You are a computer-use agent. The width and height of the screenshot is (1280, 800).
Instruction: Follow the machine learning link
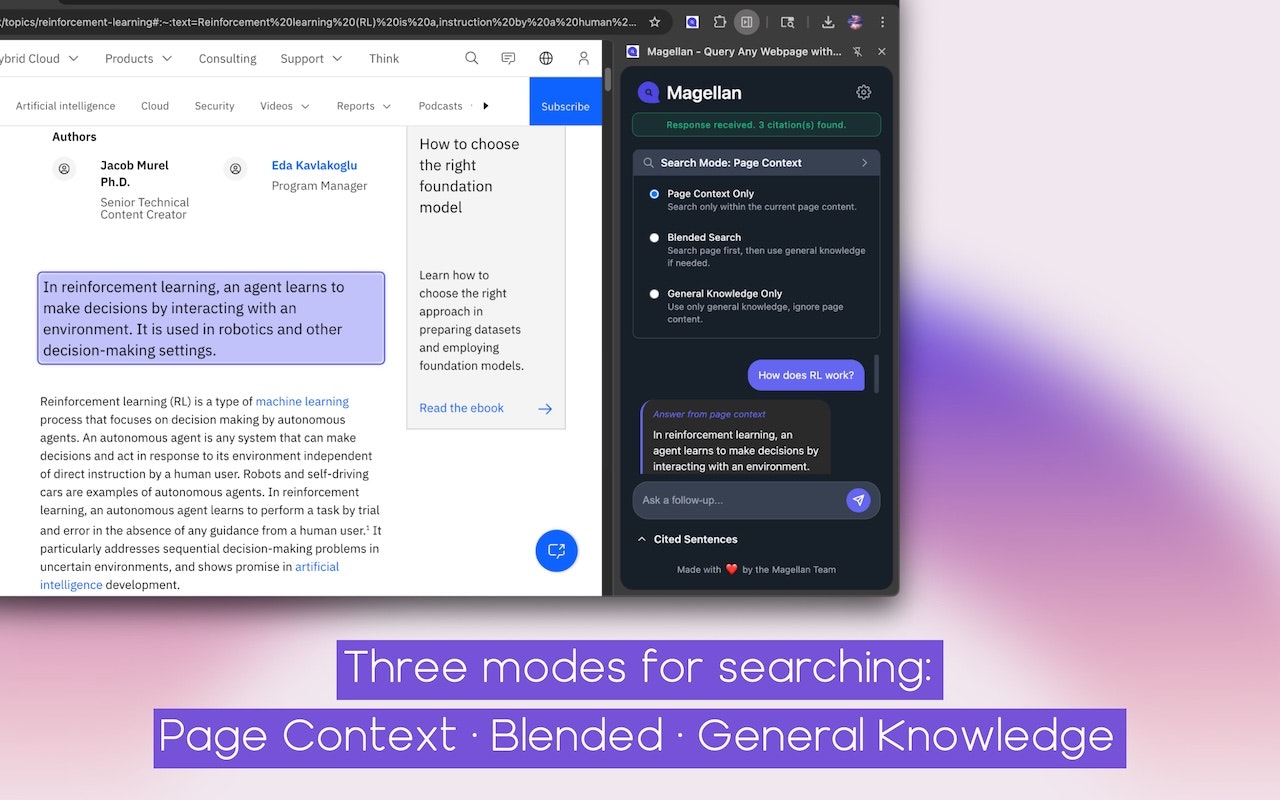(302, 401)
